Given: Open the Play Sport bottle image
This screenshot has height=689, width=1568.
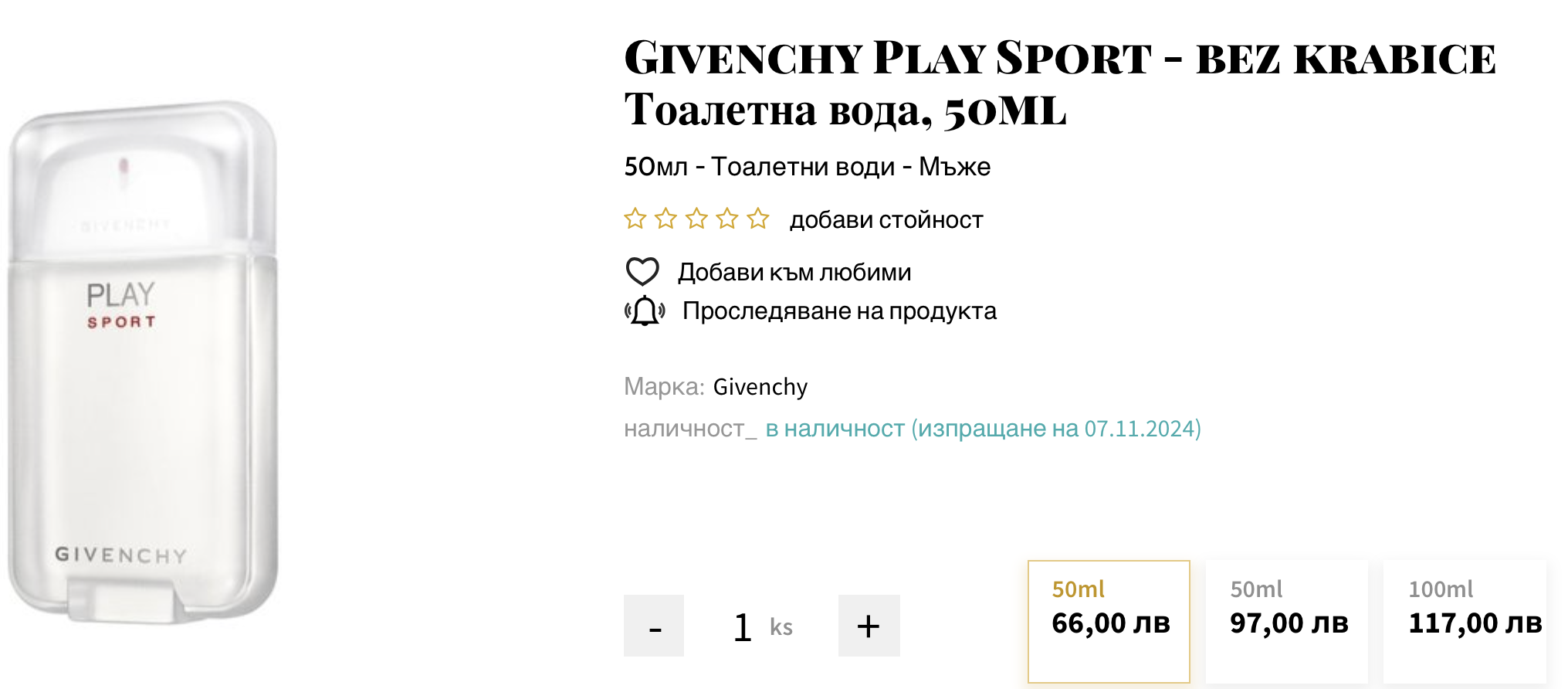Looking at the screenshot, I should (x=143, y=363).
